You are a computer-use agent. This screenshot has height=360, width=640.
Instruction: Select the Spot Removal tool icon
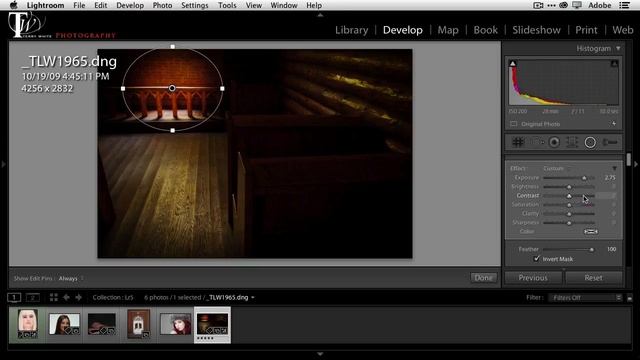536,142
